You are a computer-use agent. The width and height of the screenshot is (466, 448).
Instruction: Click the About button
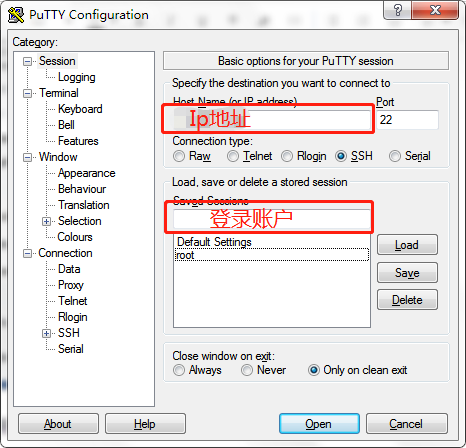tap(58, 424)
